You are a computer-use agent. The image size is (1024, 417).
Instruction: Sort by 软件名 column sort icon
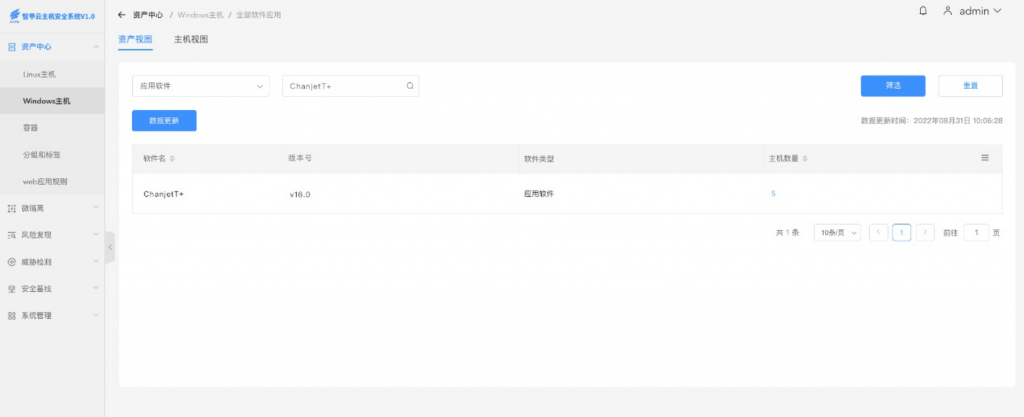pos(172,159)
